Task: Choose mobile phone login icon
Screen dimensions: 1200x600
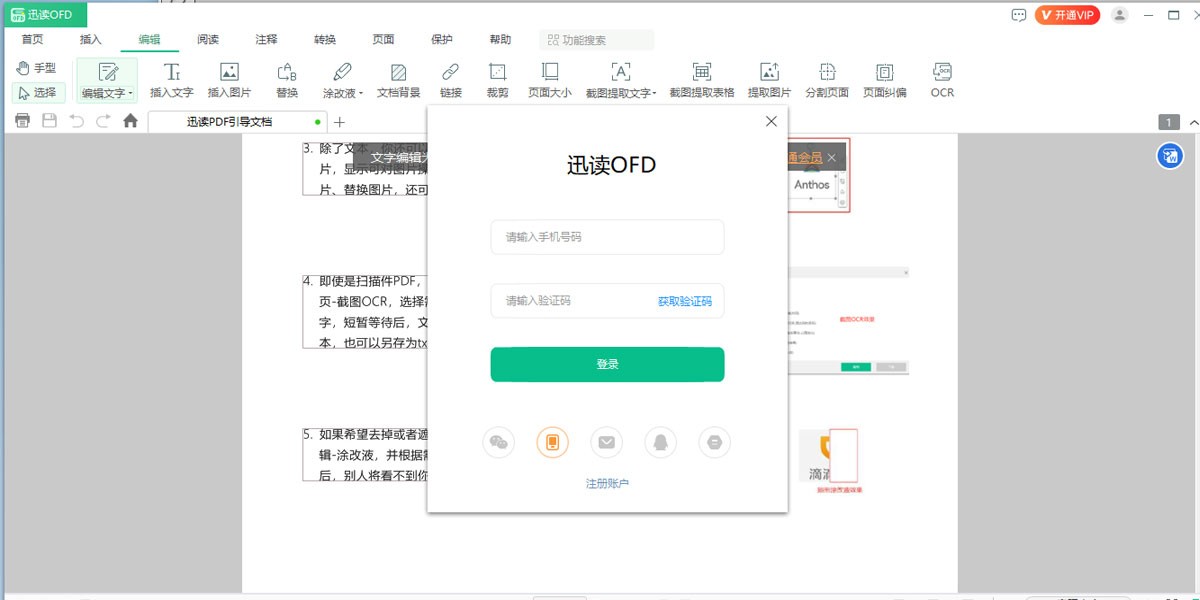Action: 553,442
